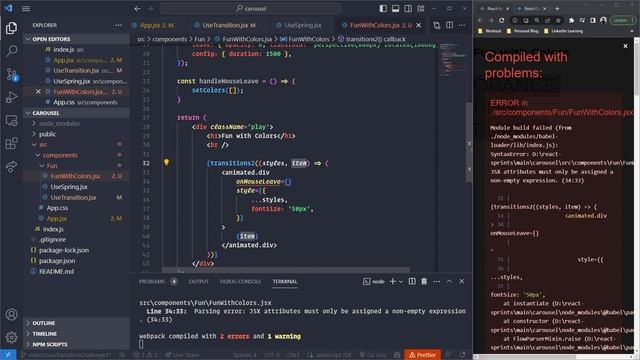The height and width of the screenshot is (360, 640).
Task: Close FunWithColors.jsx in Open Editors list
Action: 38,92
